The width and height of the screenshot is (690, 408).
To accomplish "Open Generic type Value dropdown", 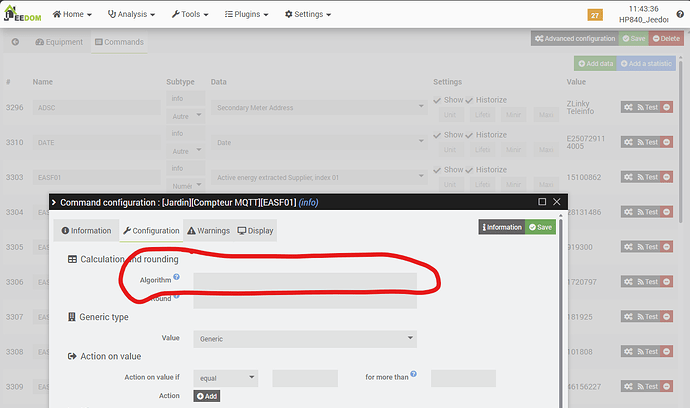I will point(305,338).
